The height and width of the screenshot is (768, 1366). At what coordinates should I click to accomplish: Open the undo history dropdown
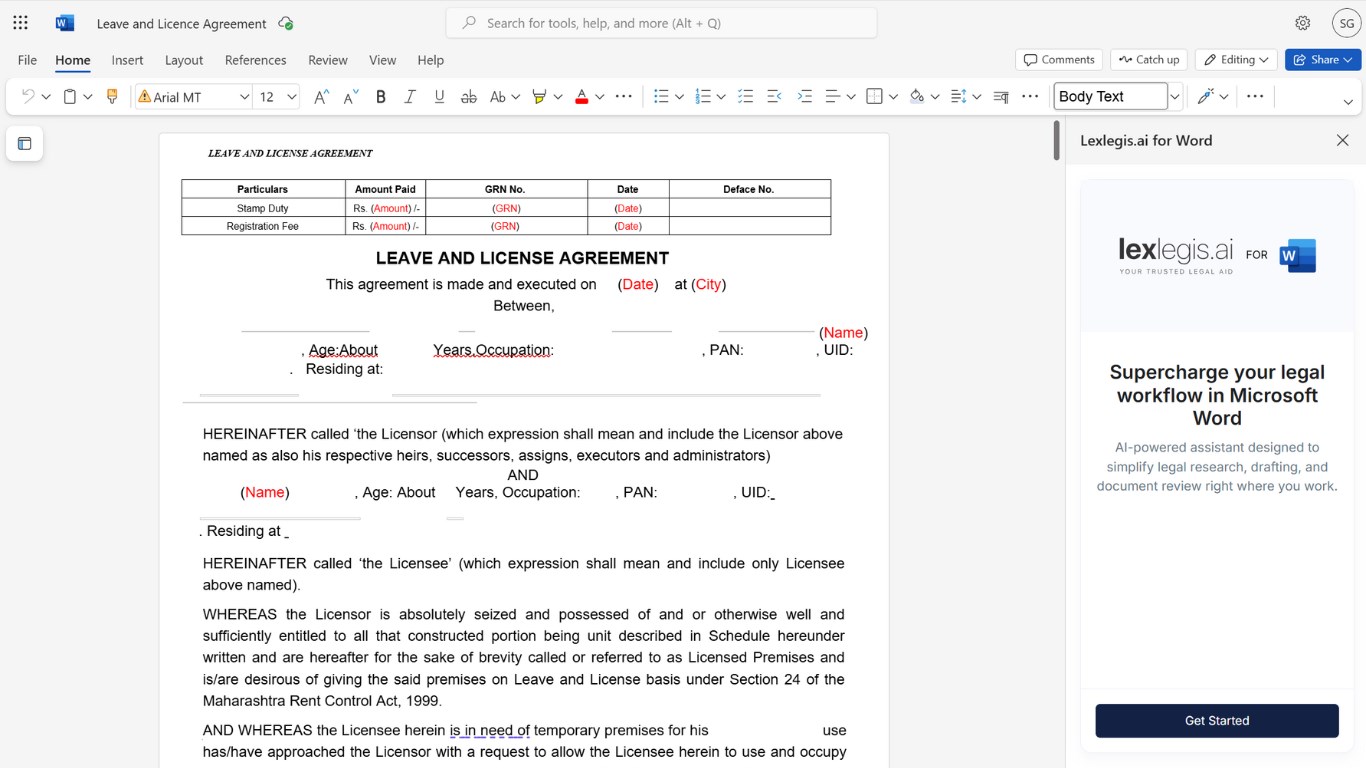[x=46, y=97]
